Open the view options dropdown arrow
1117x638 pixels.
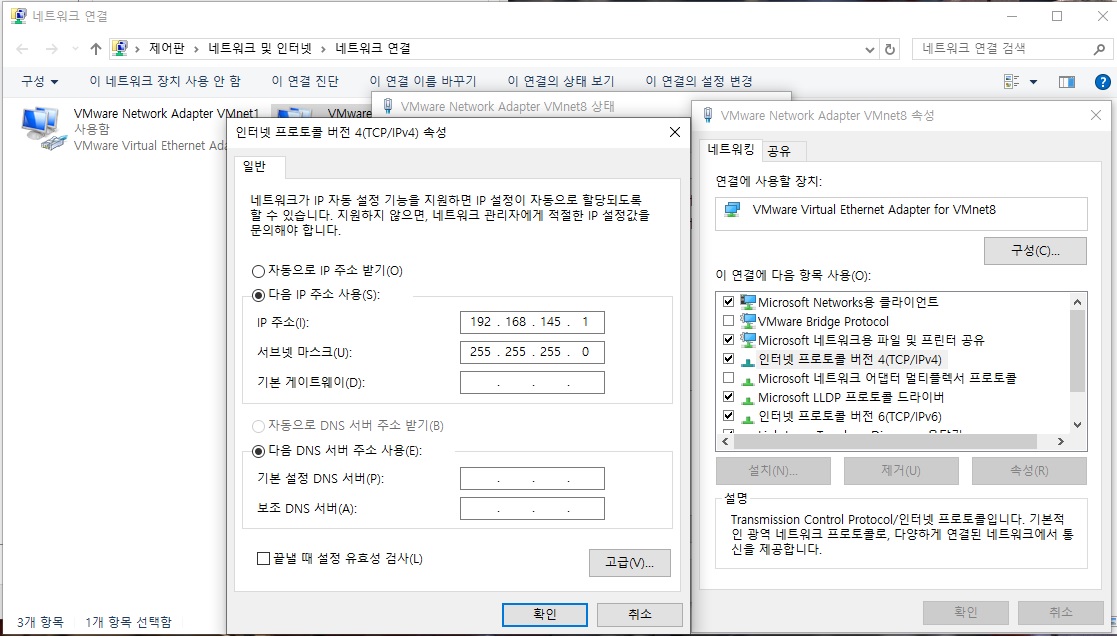(1034, 82)
